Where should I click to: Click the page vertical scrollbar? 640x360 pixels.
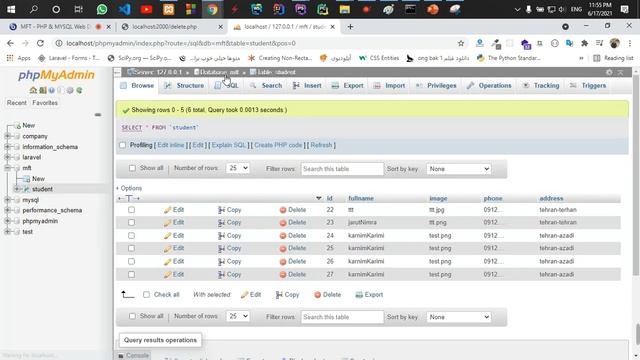636,176
